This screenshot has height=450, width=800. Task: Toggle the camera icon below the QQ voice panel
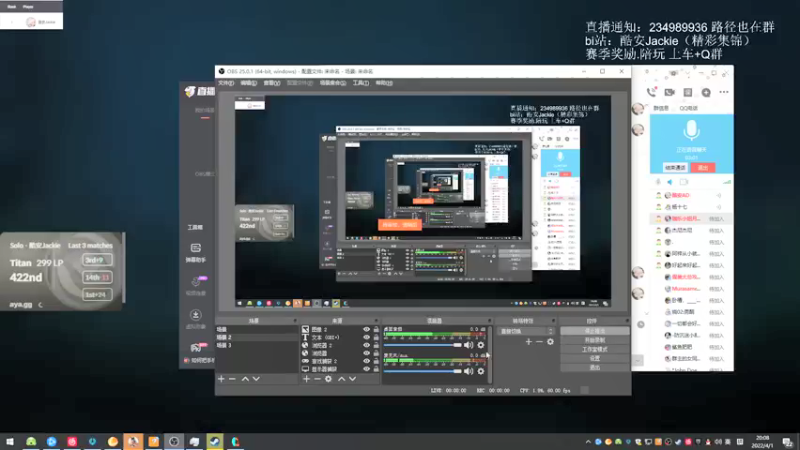tap(684, 182)
